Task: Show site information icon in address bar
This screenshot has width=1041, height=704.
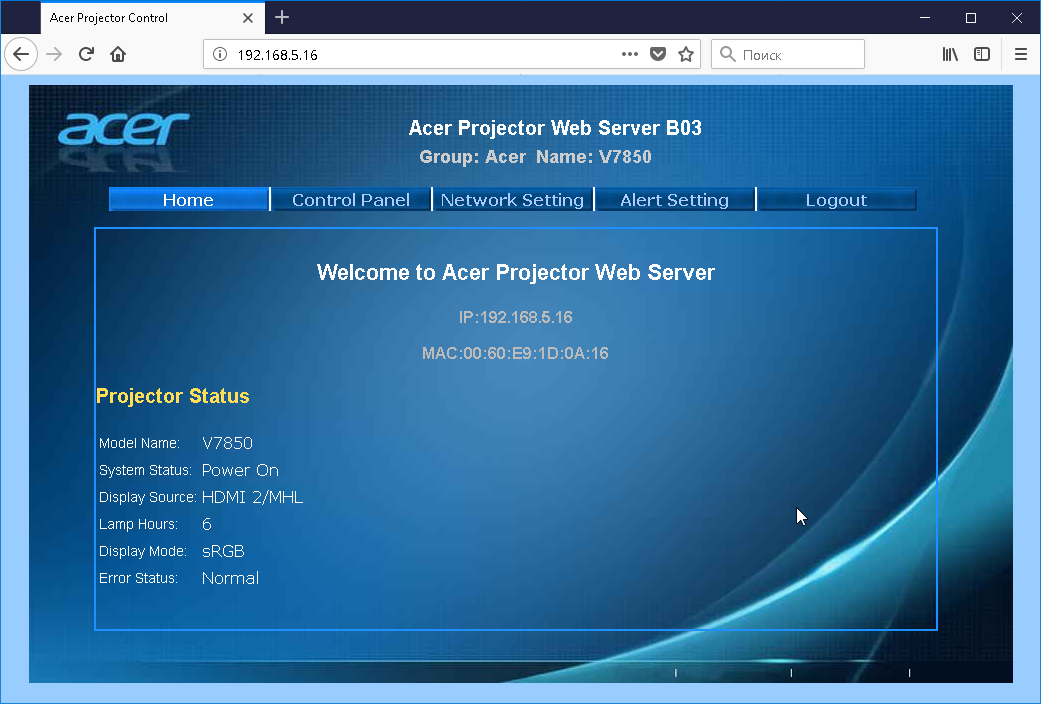Action: coord(220,54)
